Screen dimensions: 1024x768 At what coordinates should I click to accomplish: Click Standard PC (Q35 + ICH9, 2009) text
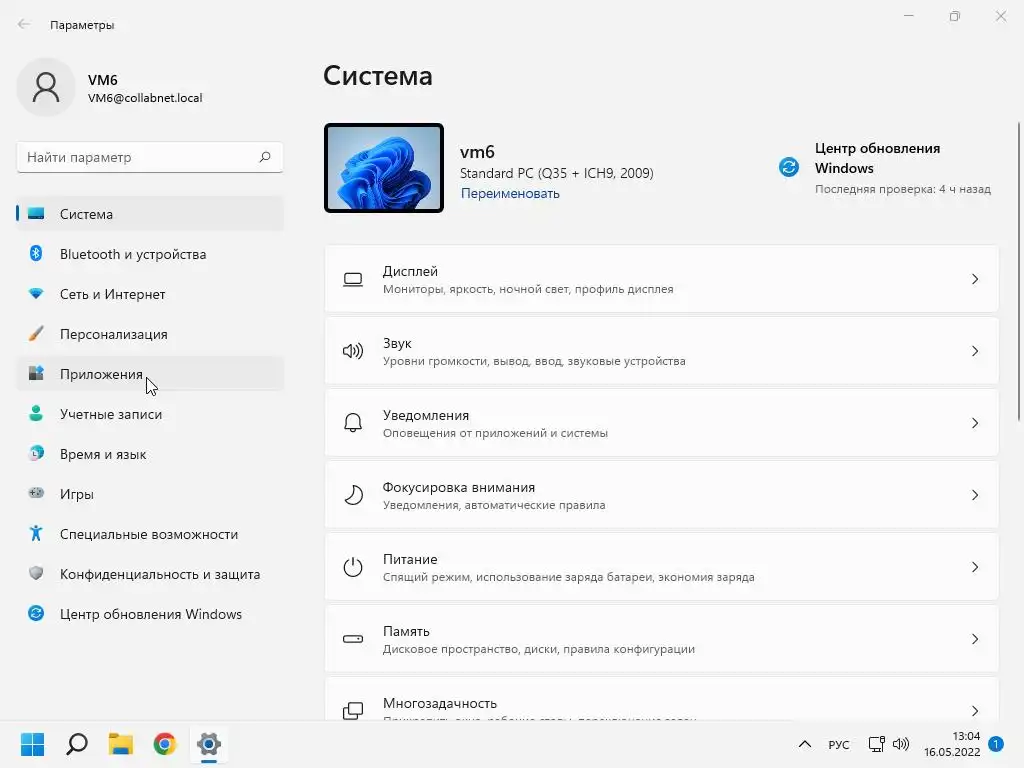(x=556, y=173)
